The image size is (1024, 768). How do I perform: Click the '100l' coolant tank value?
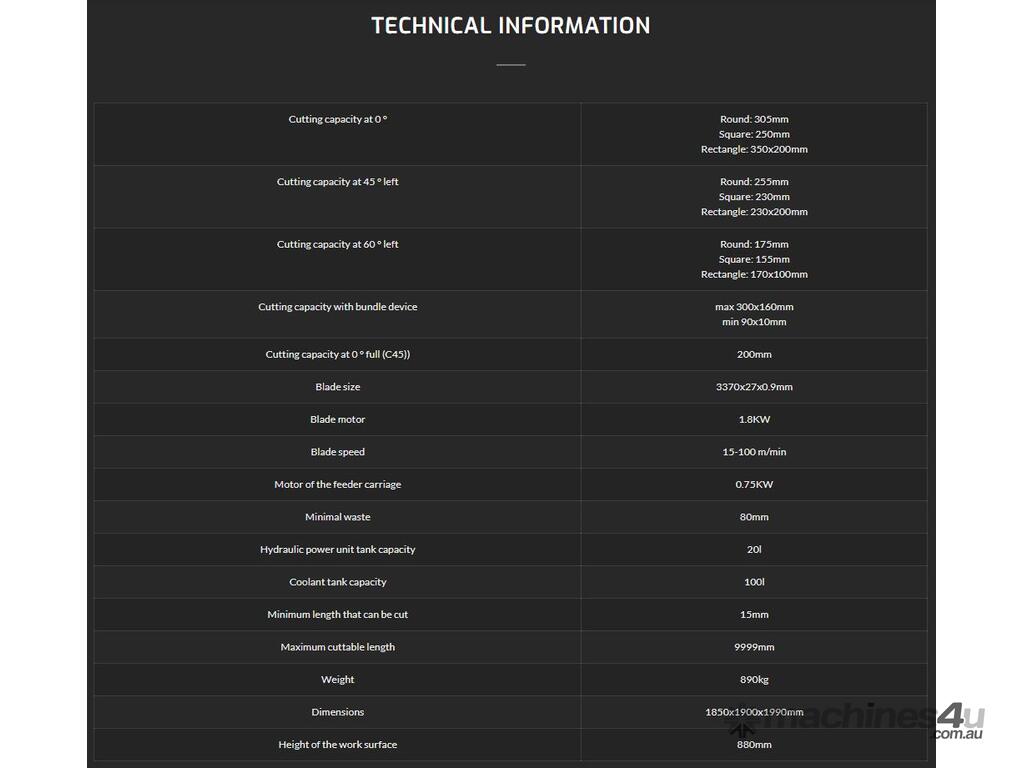point(754,582)
